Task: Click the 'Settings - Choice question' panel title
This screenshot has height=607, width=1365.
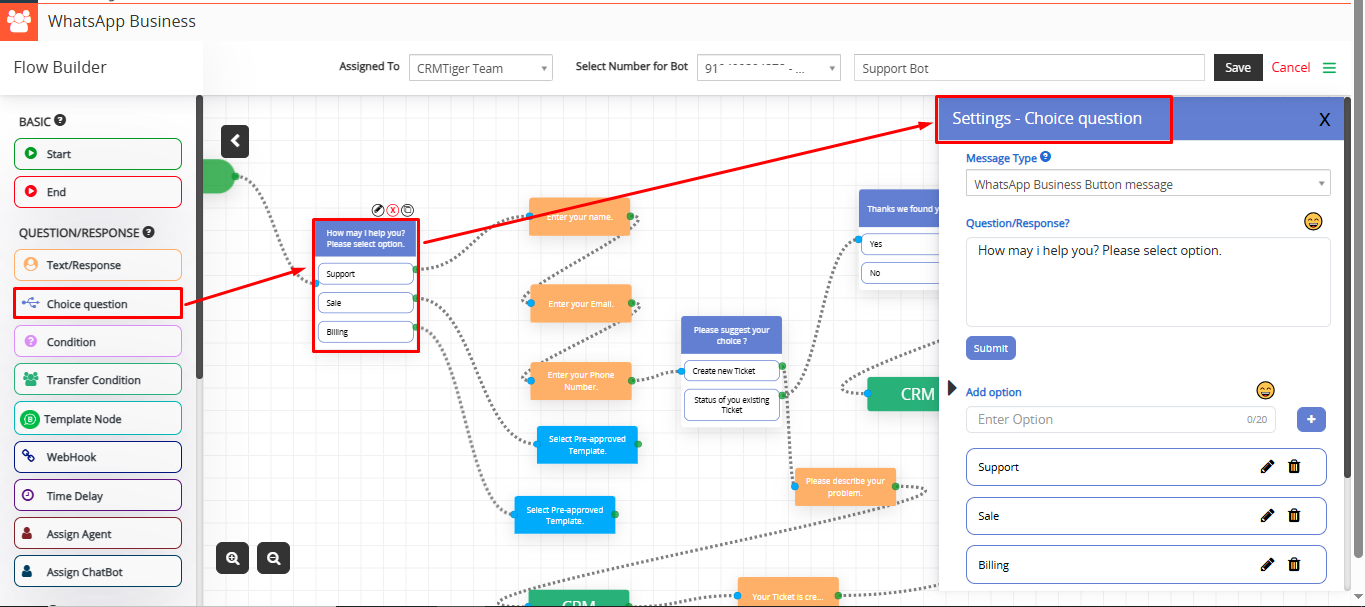Action: click(1047, 119)
